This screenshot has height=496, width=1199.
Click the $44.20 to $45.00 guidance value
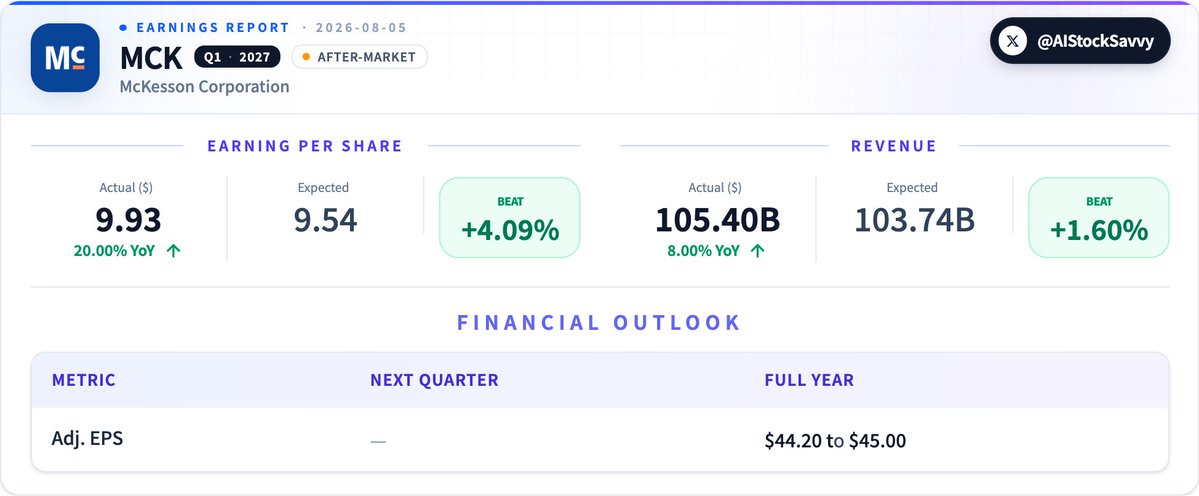tap(835, 441)
